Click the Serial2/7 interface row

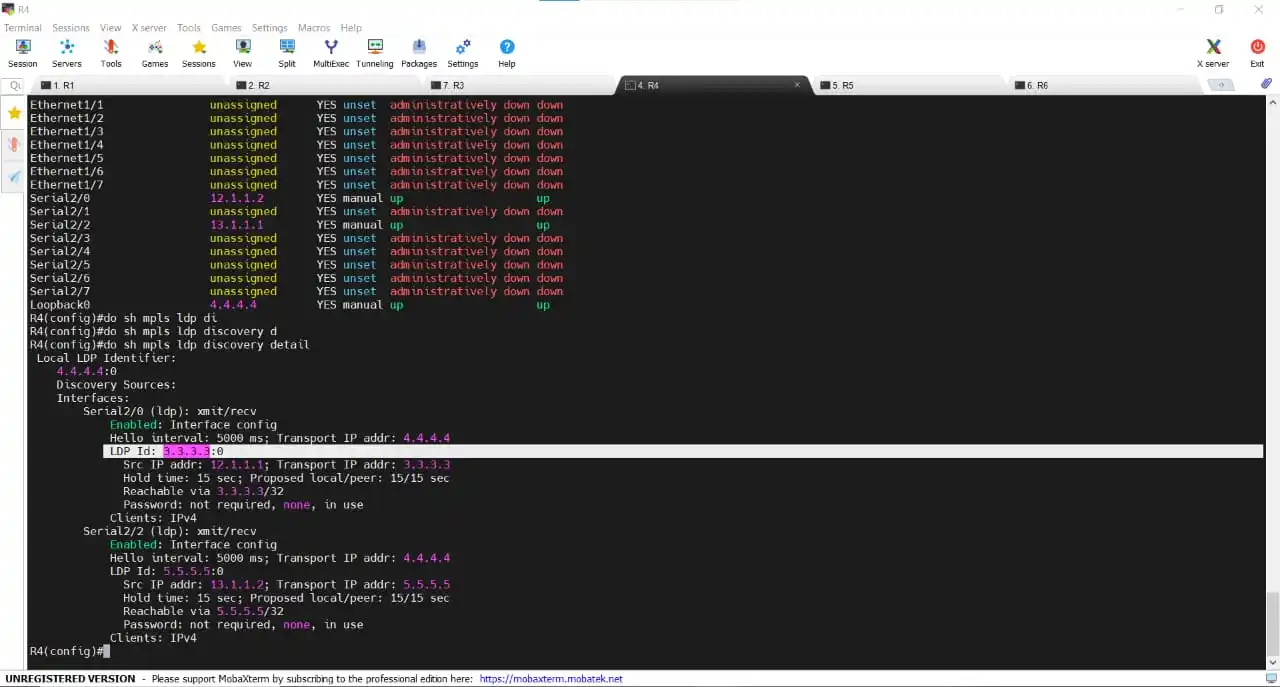click(x=296, y=291)
